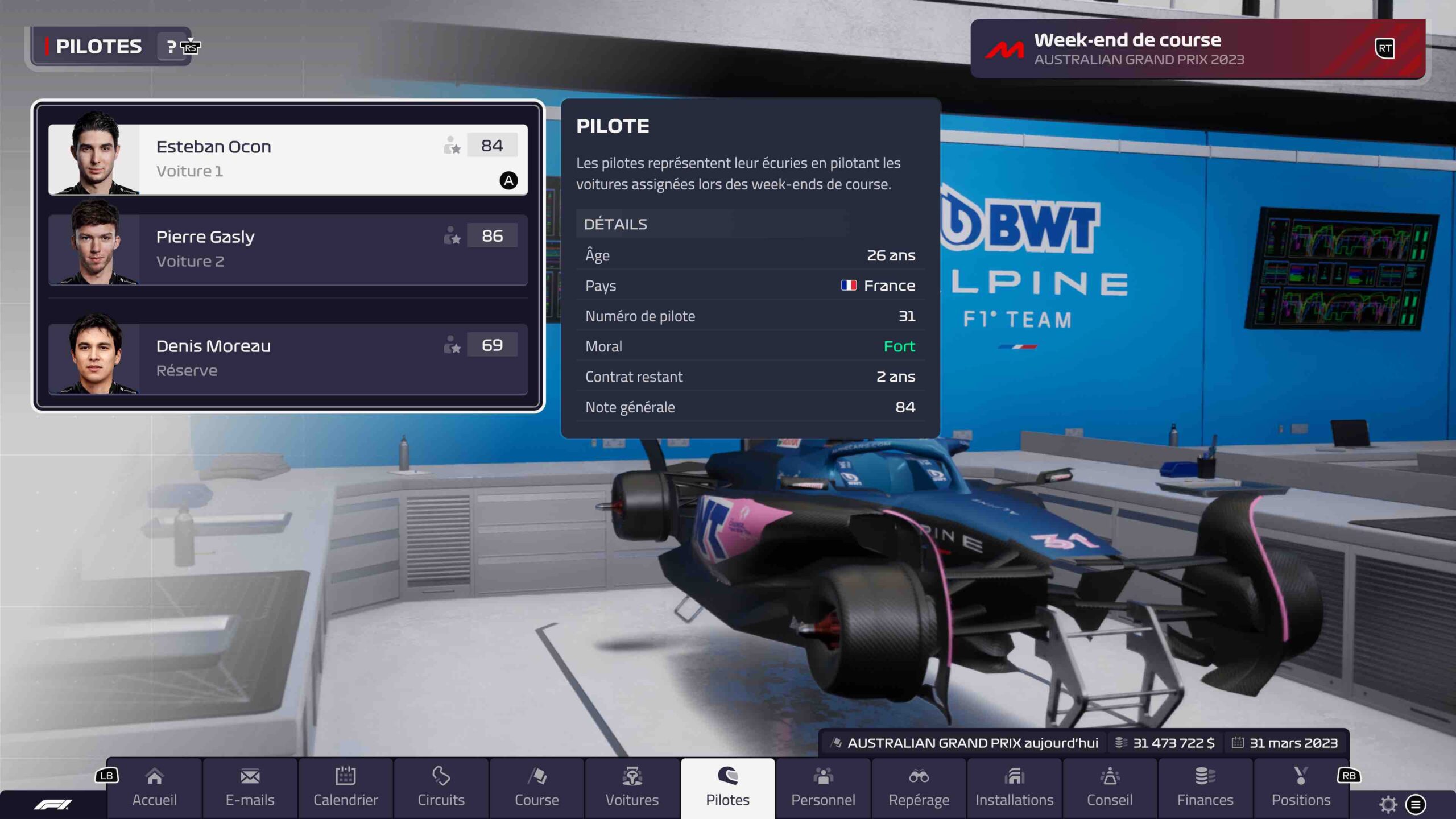The height and width of the screenshot is (819, 1456).
Task: Click the rating star icon on Esteban Ocon
Action: coord(452,146)
